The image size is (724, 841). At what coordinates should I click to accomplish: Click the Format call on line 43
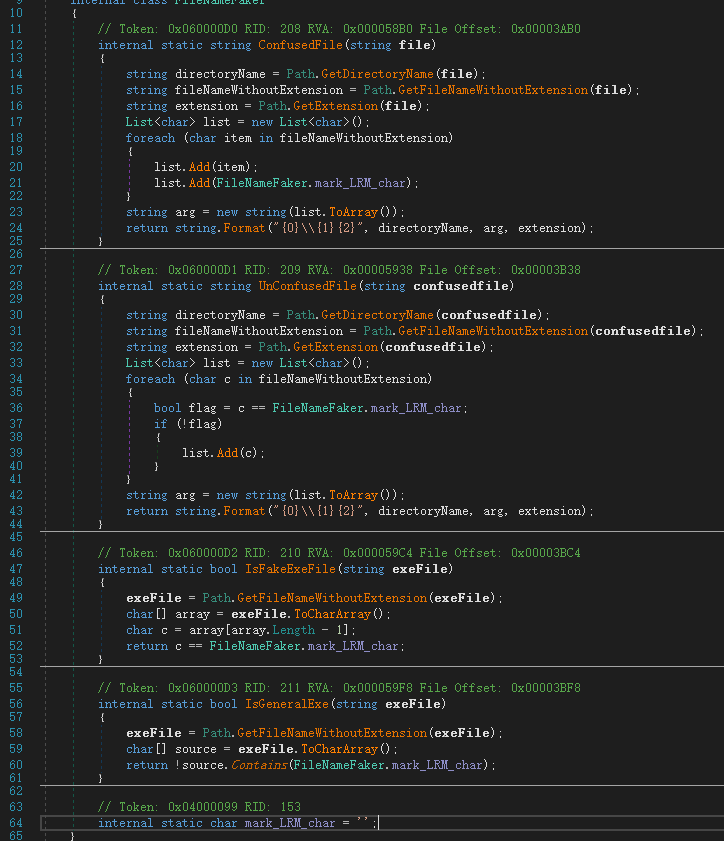(x=244, y=511)
